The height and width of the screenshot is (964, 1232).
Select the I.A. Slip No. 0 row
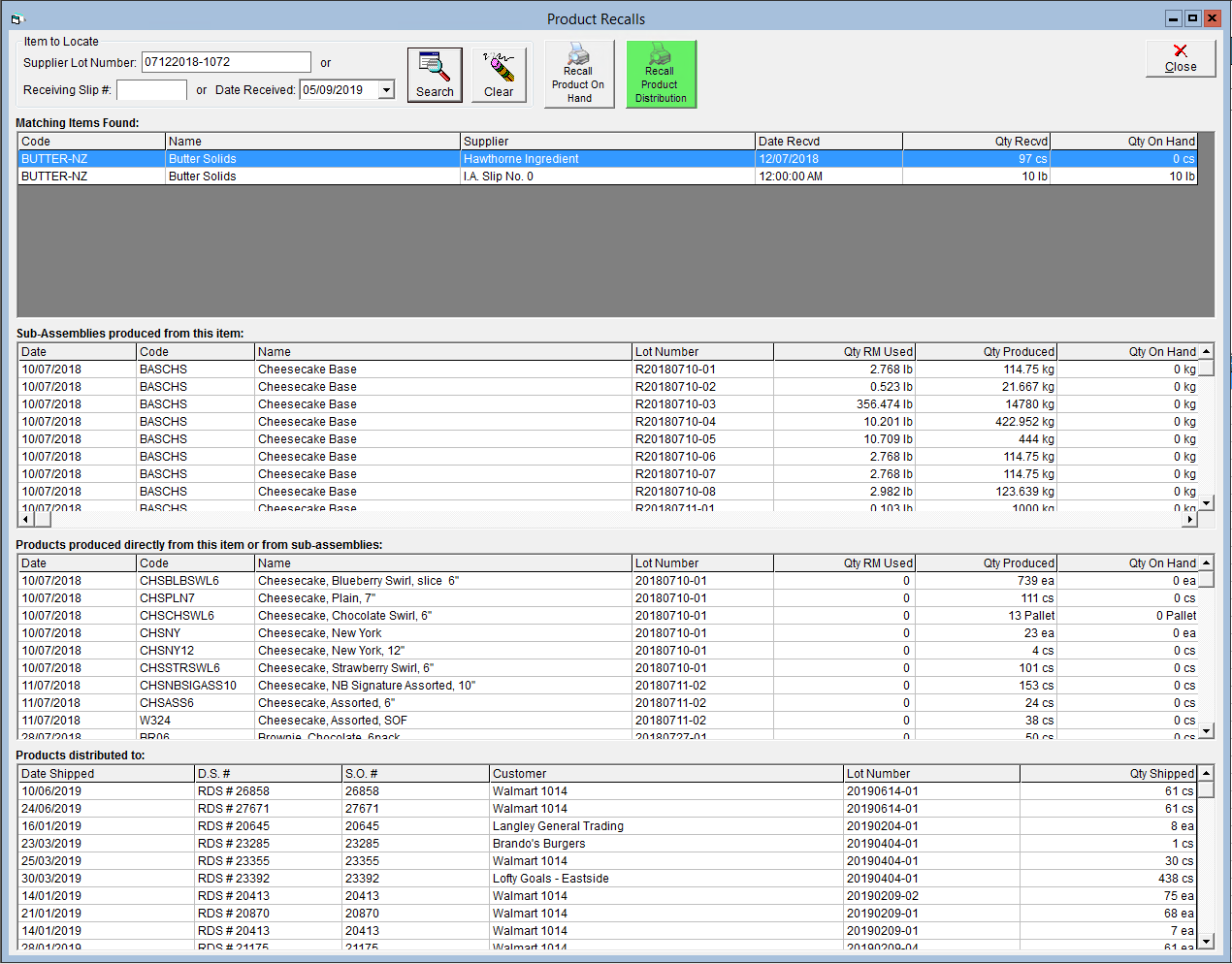pos(607,177)
